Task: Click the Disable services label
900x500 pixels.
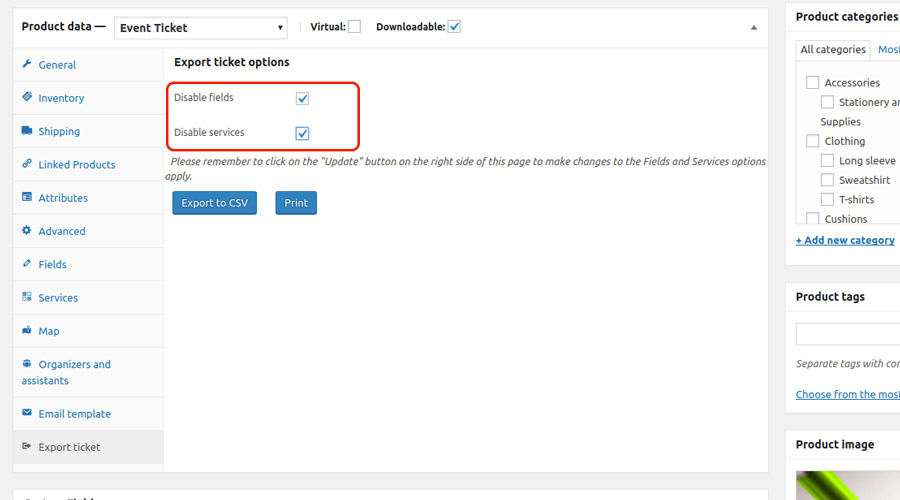Action: [x=209, y=133]
